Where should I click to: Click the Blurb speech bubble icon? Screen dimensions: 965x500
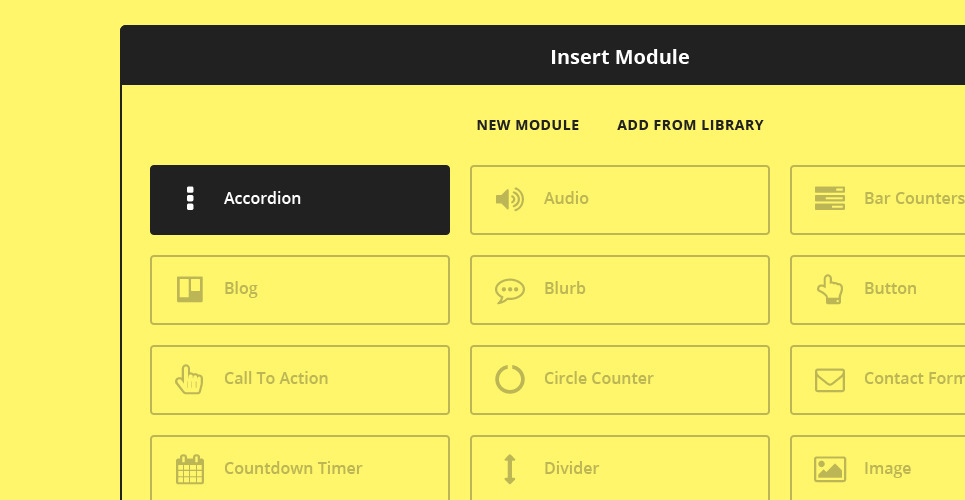pyautogui.click(x=509, y=290)
